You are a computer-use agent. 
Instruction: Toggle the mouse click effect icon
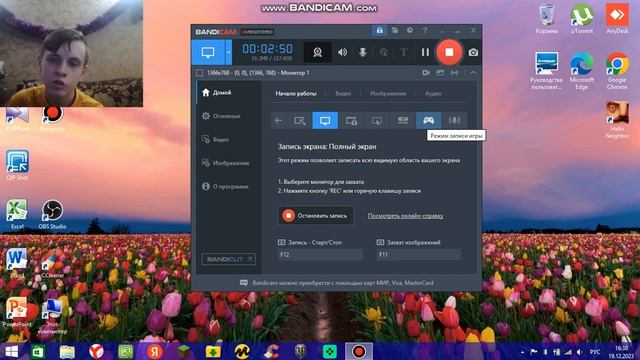click(x=383, y=52)
